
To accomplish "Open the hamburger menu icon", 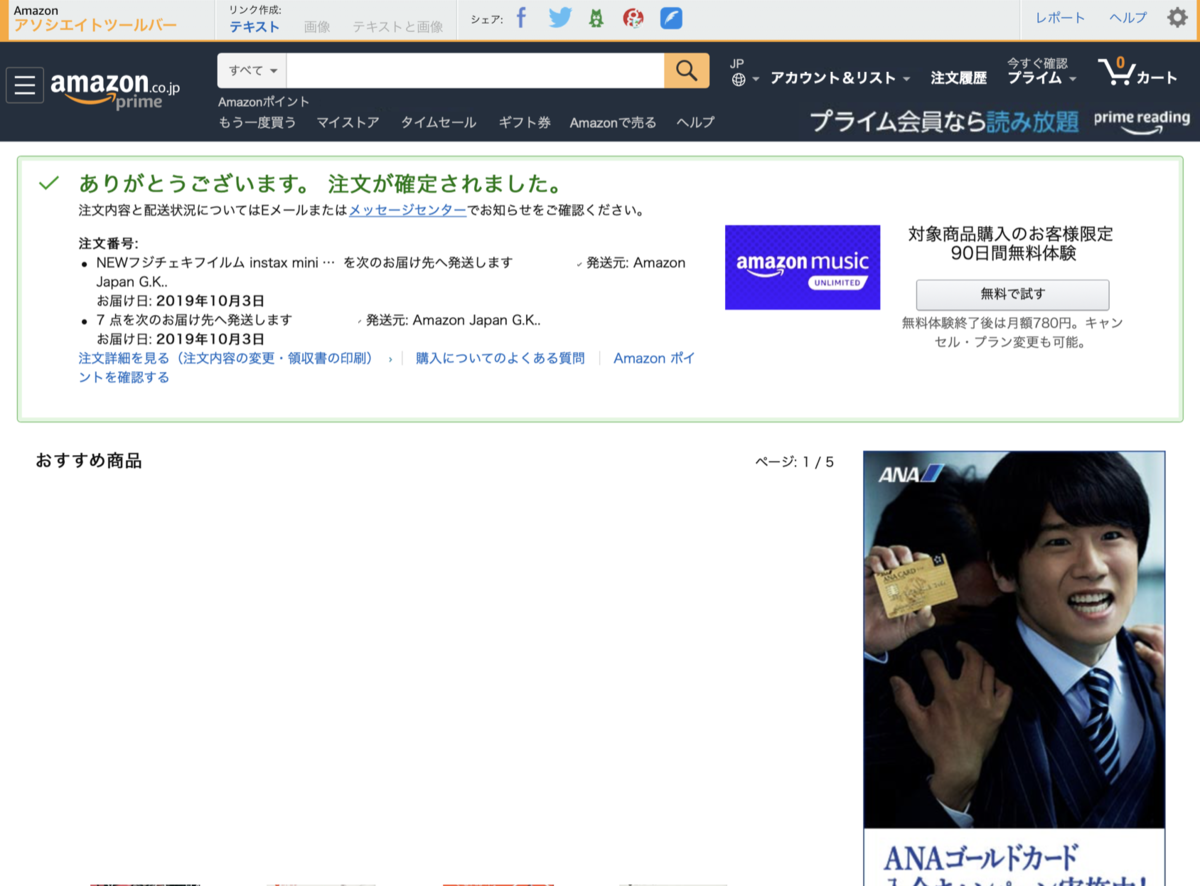I will pyautogui.click(x=24, y=85).
